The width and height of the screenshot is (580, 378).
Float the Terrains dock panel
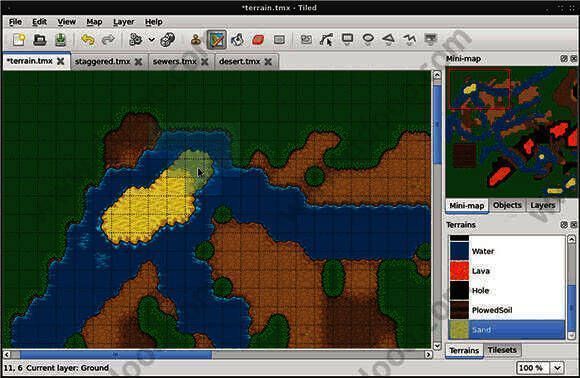pos(564,225)
